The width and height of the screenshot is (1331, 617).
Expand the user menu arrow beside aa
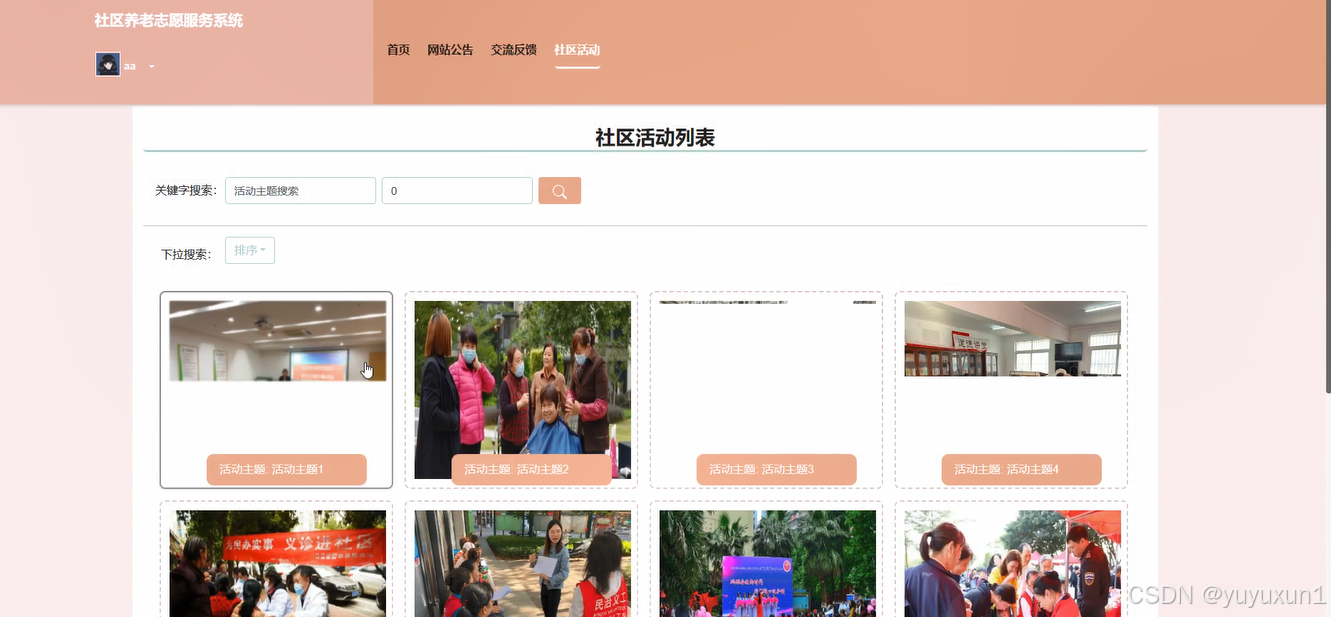[152, 67]
